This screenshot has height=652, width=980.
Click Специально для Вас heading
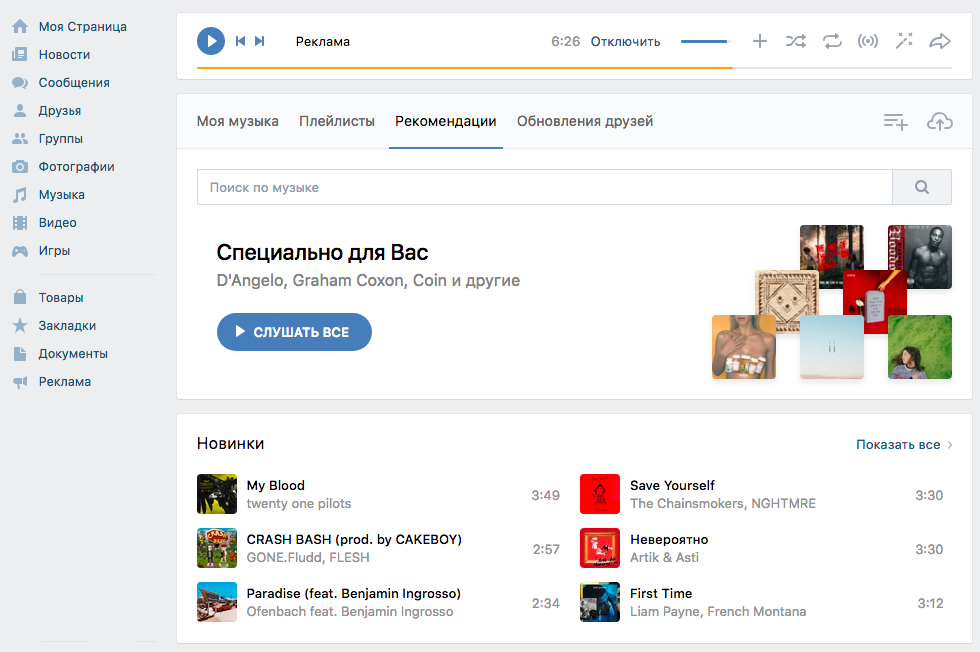pos(322,253)
